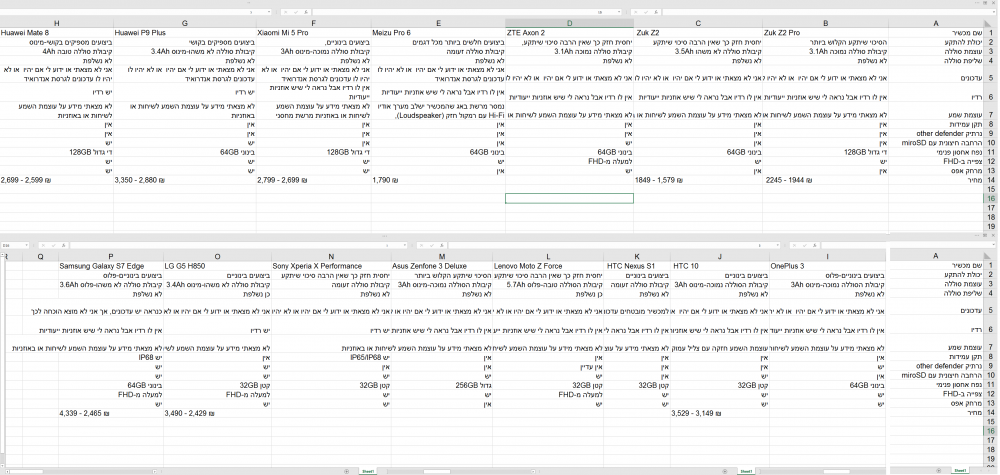This screenshot has height=475, width=1000.
Task: Select the Zuk Z2 Pro cell
Action: coord(826,33)
